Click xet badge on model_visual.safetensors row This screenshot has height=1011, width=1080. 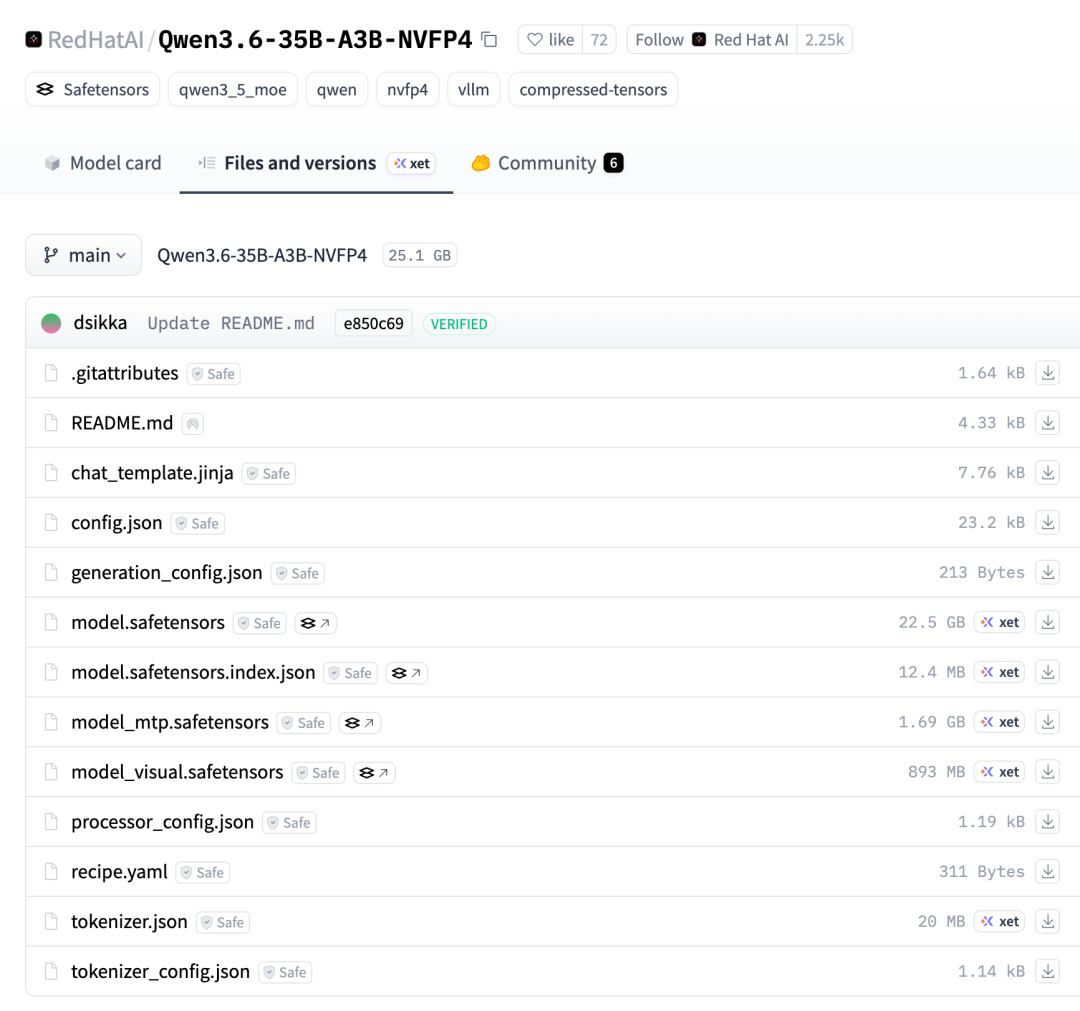999,771
